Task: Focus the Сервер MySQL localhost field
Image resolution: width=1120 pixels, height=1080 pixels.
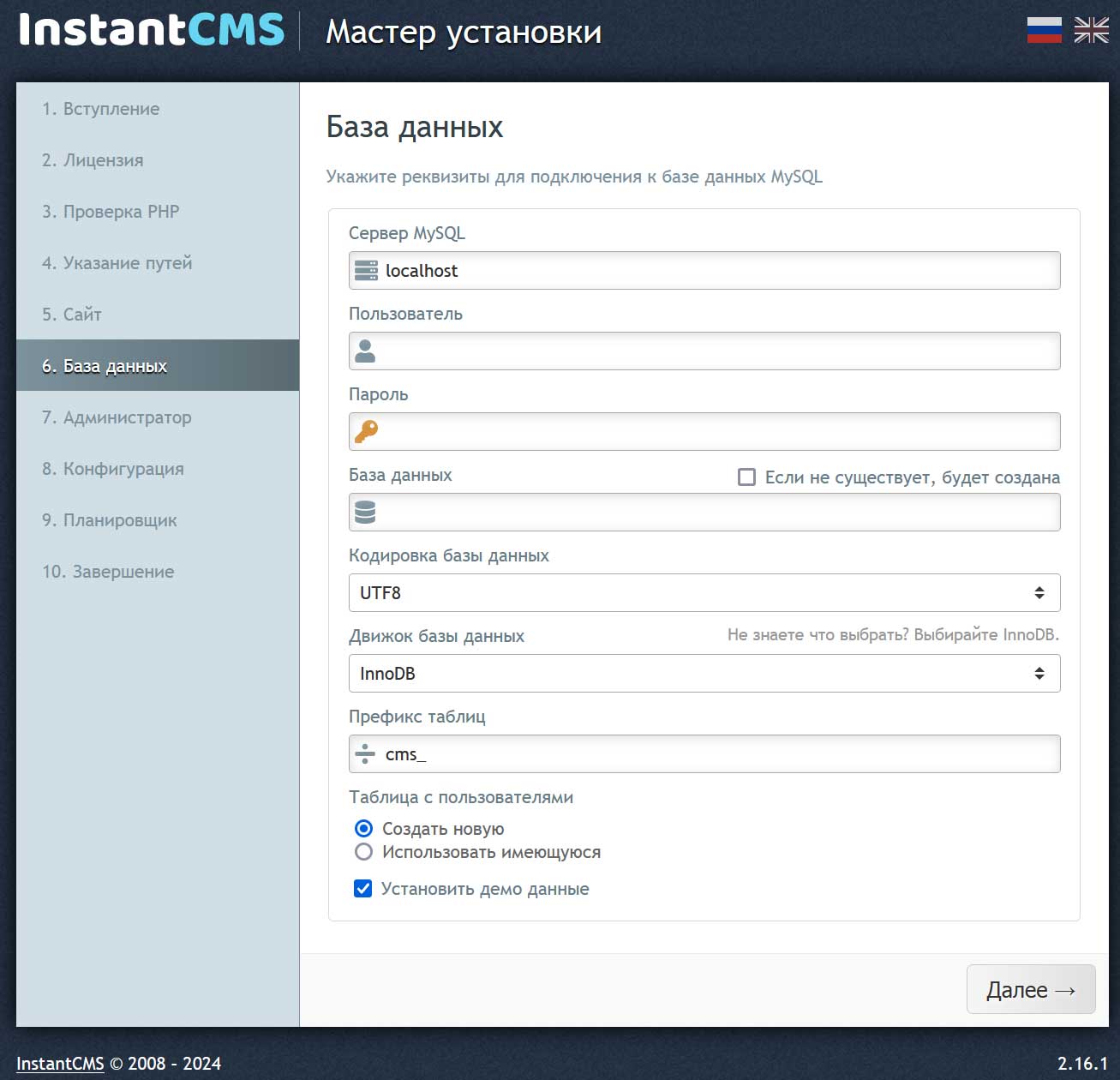Action: click(x=704, y=270)
